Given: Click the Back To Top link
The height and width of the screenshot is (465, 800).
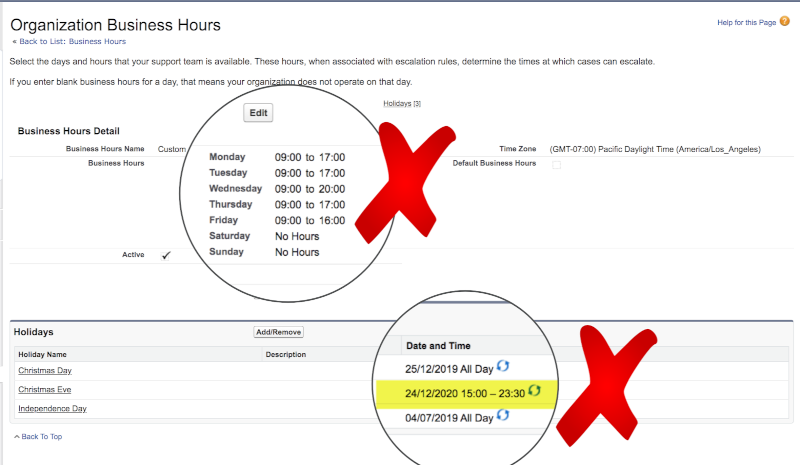Looking at the screenshot, I should 40,437.
